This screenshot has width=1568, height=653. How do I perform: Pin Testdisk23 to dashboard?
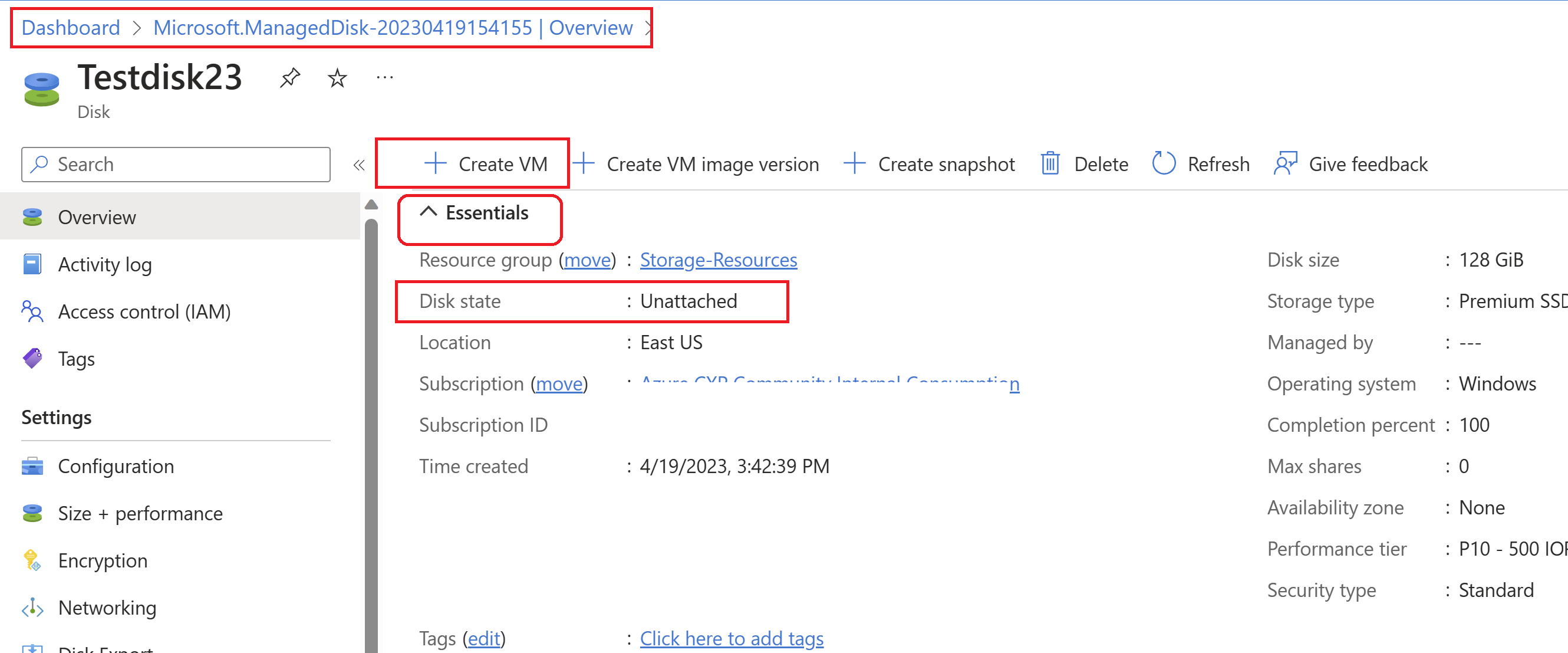click(x=290, y=78)
